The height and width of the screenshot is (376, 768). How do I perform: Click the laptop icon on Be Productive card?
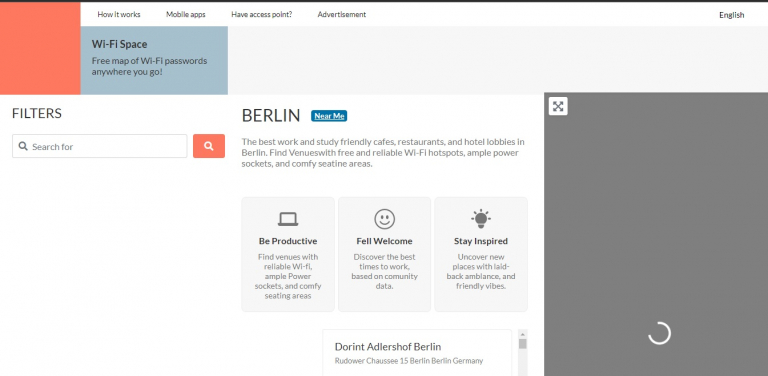pos(288,219)
